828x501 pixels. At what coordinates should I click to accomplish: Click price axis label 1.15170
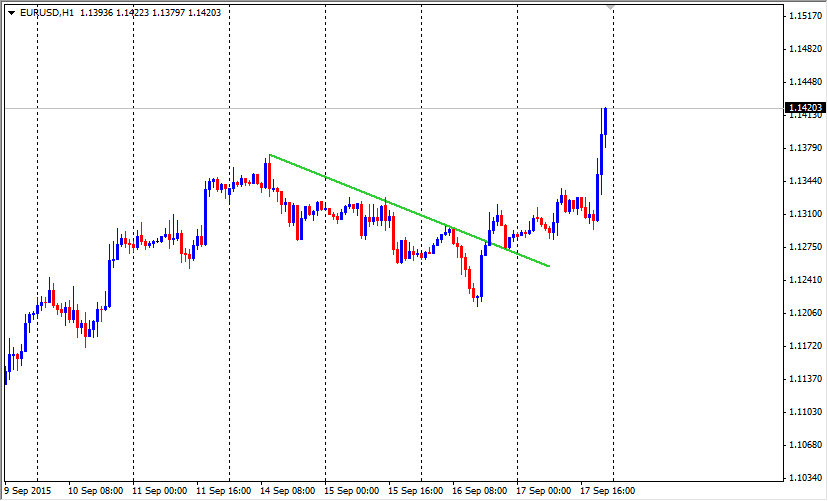pos(805,16)
